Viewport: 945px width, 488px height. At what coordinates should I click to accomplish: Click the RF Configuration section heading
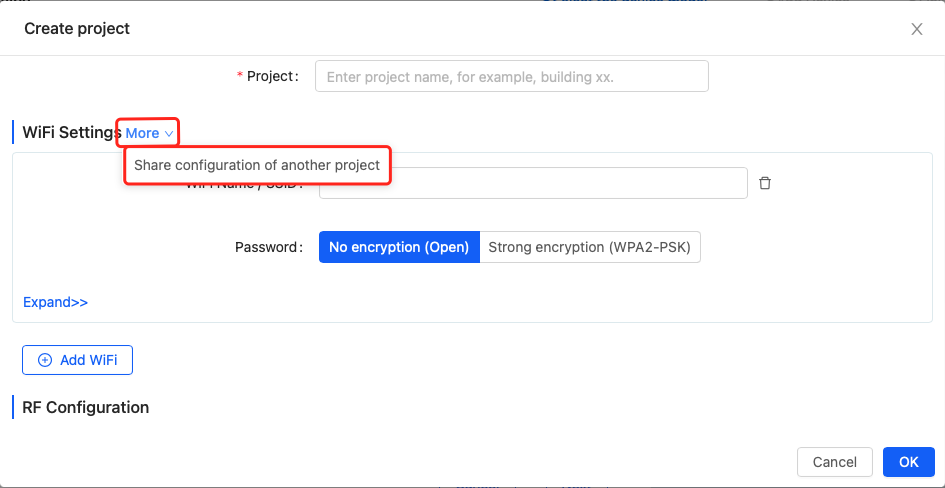click(x=86, y=407)
